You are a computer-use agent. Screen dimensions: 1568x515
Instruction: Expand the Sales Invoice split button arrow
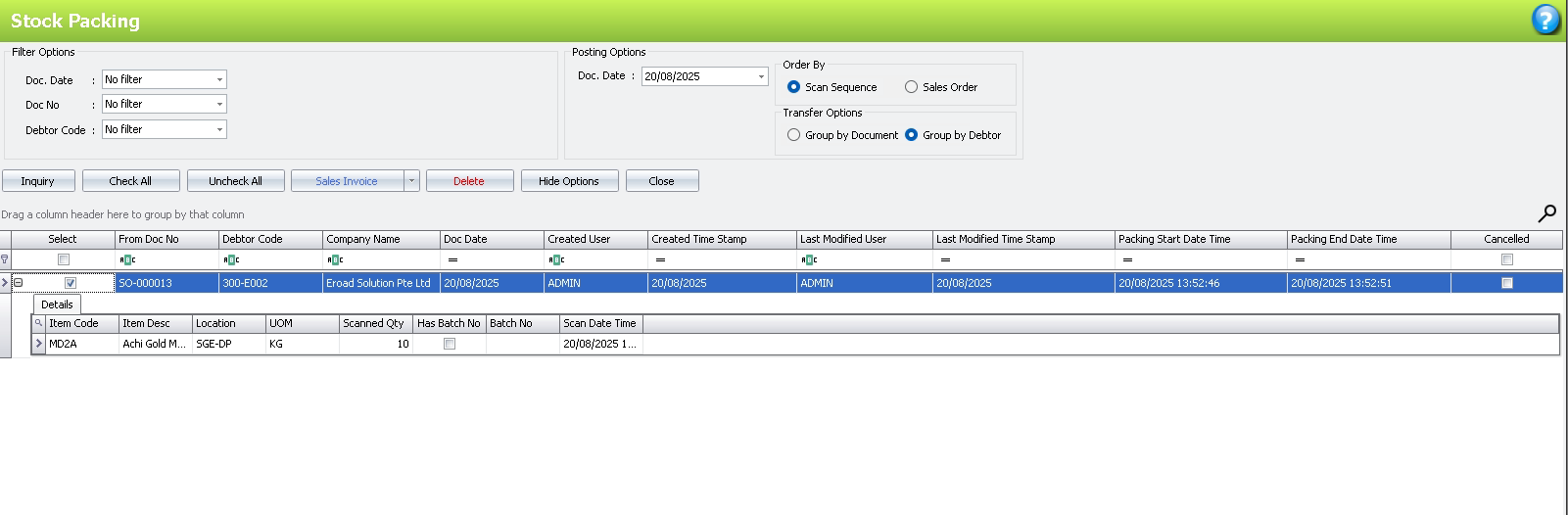pos(411,181)
